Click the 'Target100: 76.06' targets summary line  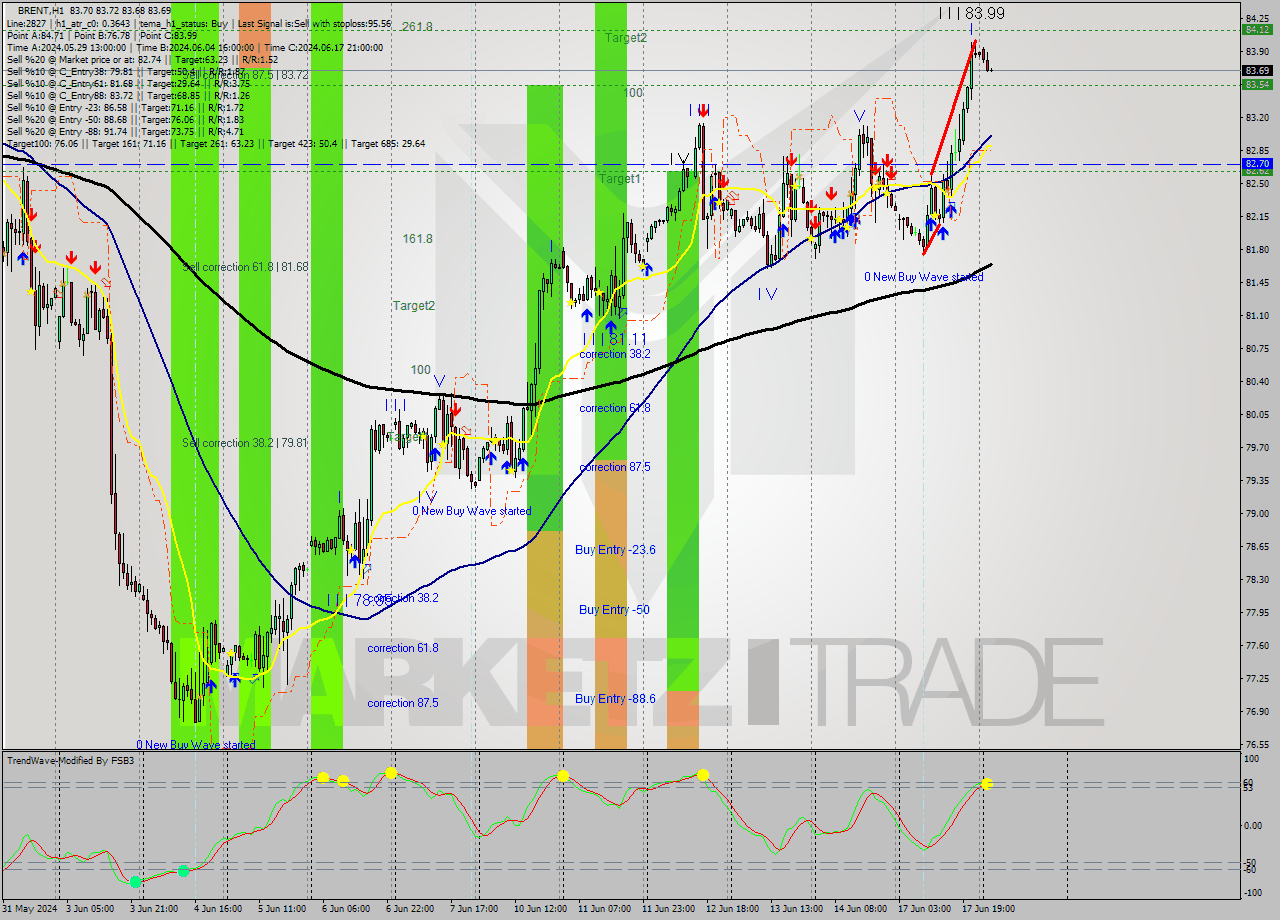215,143
